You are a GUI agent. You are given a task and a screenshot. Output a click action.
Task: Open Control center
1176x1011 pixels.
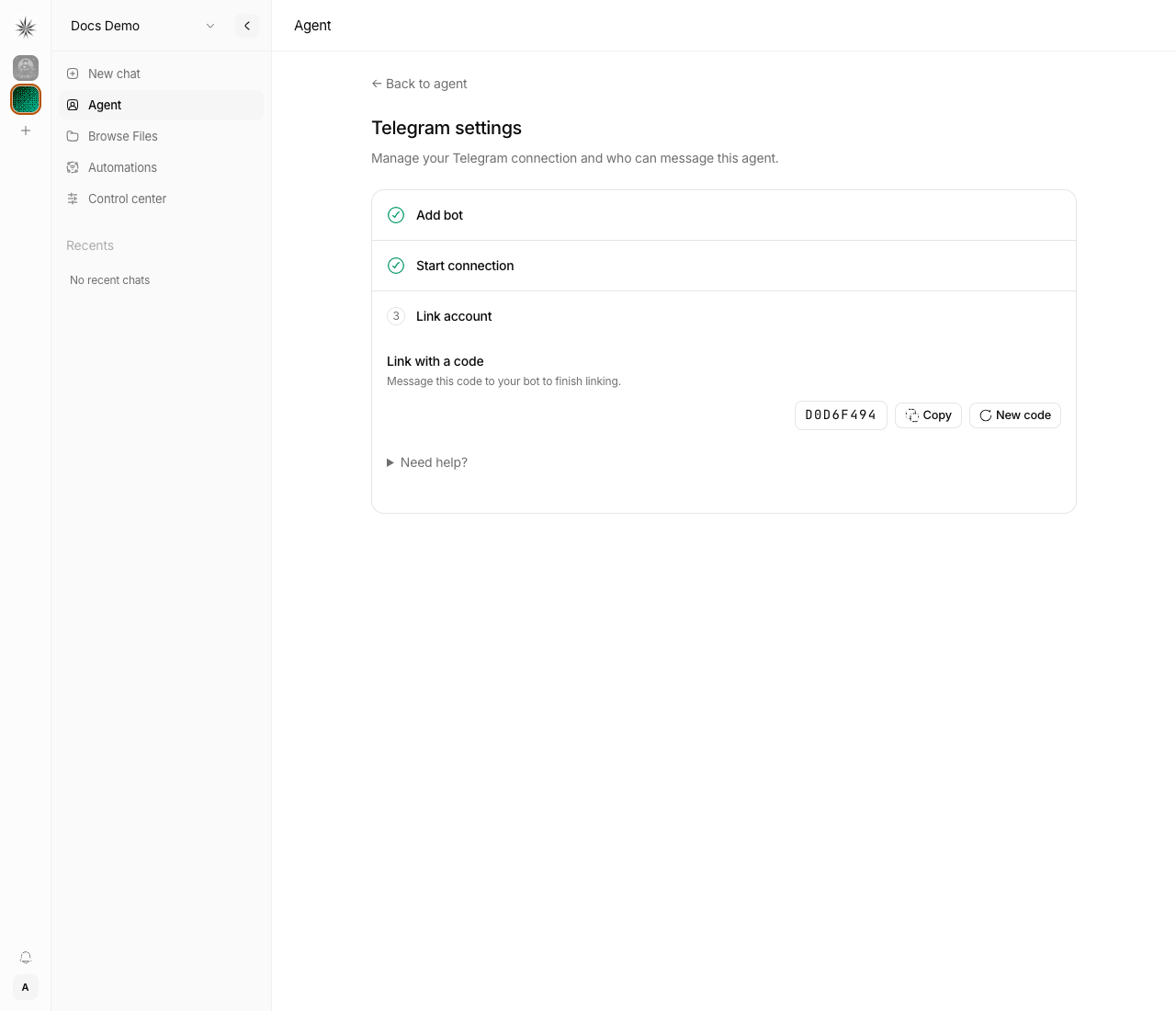[x=161, y=199]
